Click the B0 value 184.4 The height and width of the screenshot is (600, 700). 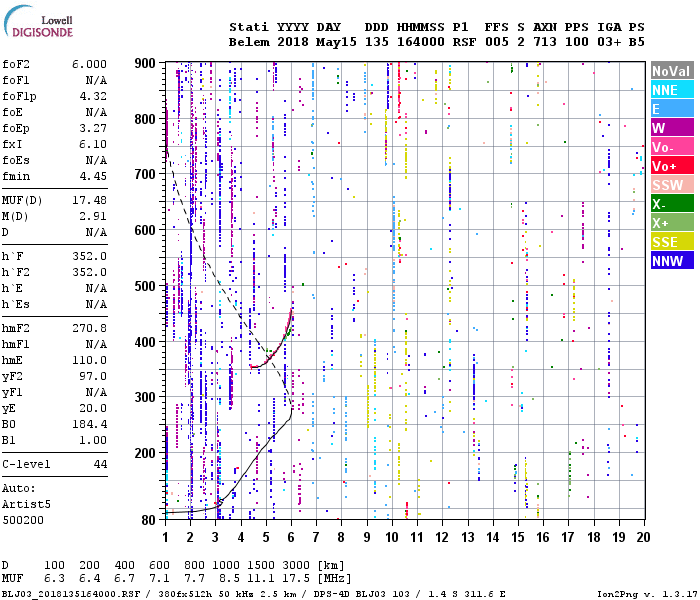pyautogui.click(x=89, y=424)
